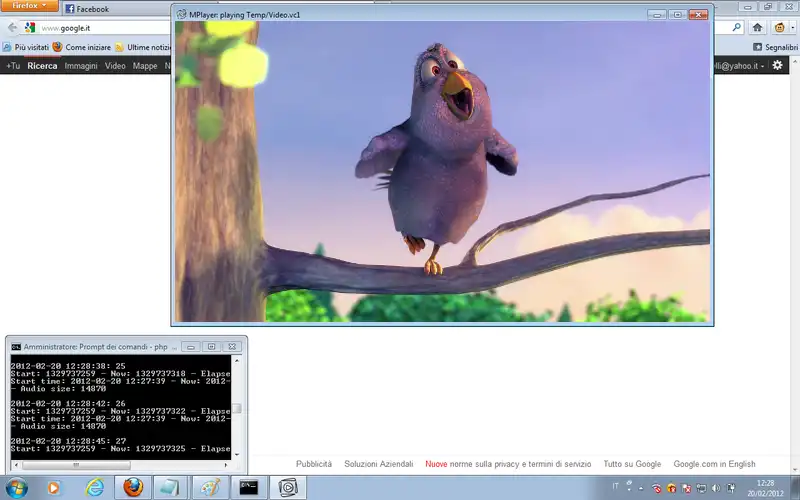Click the Google favicon in address bar

[x=30, y=28]
